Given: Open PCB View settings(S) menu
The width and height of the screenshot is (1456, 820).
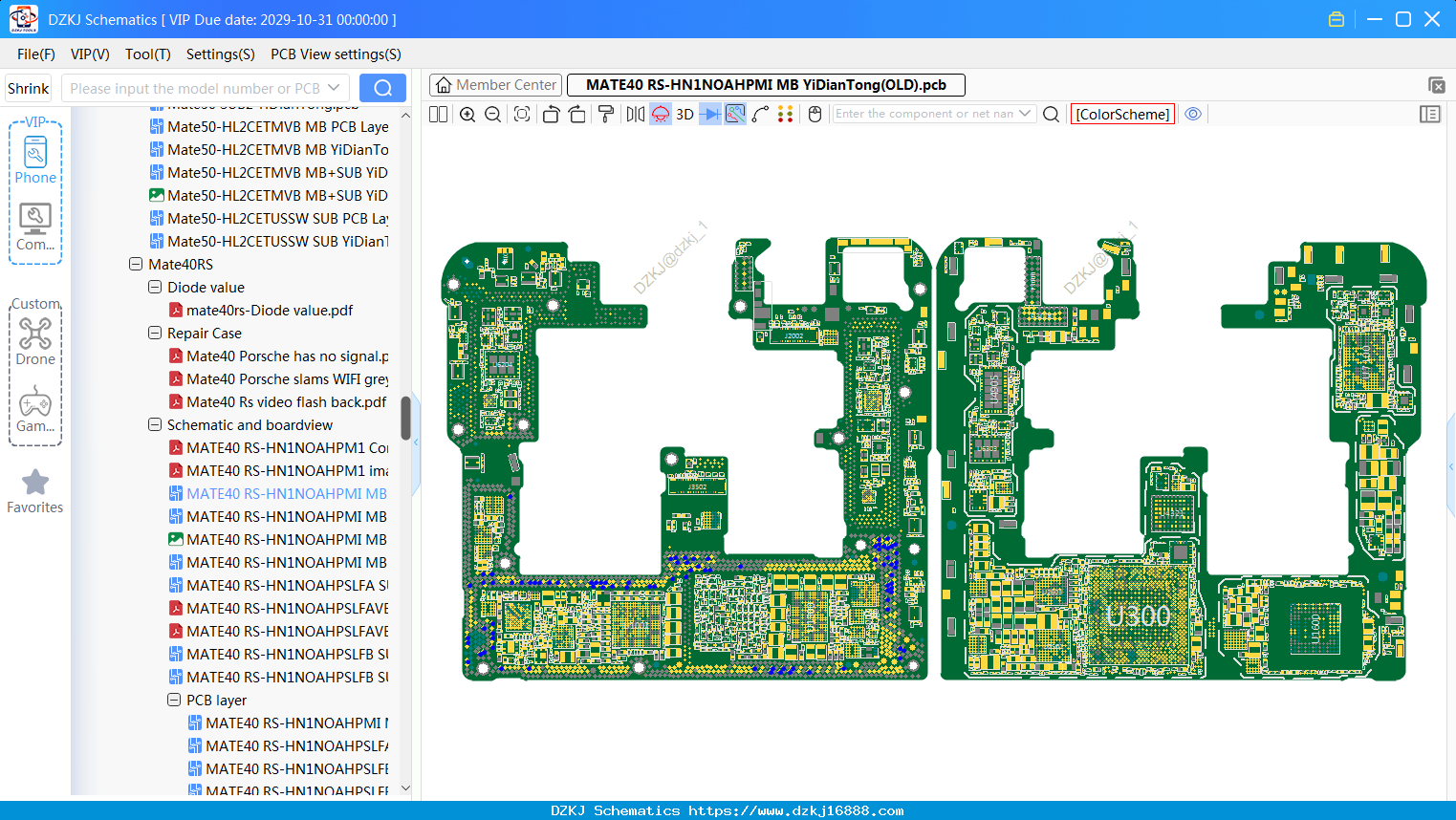Looking at the screenshot, I should pyautogui.click(x=336, y=54).
